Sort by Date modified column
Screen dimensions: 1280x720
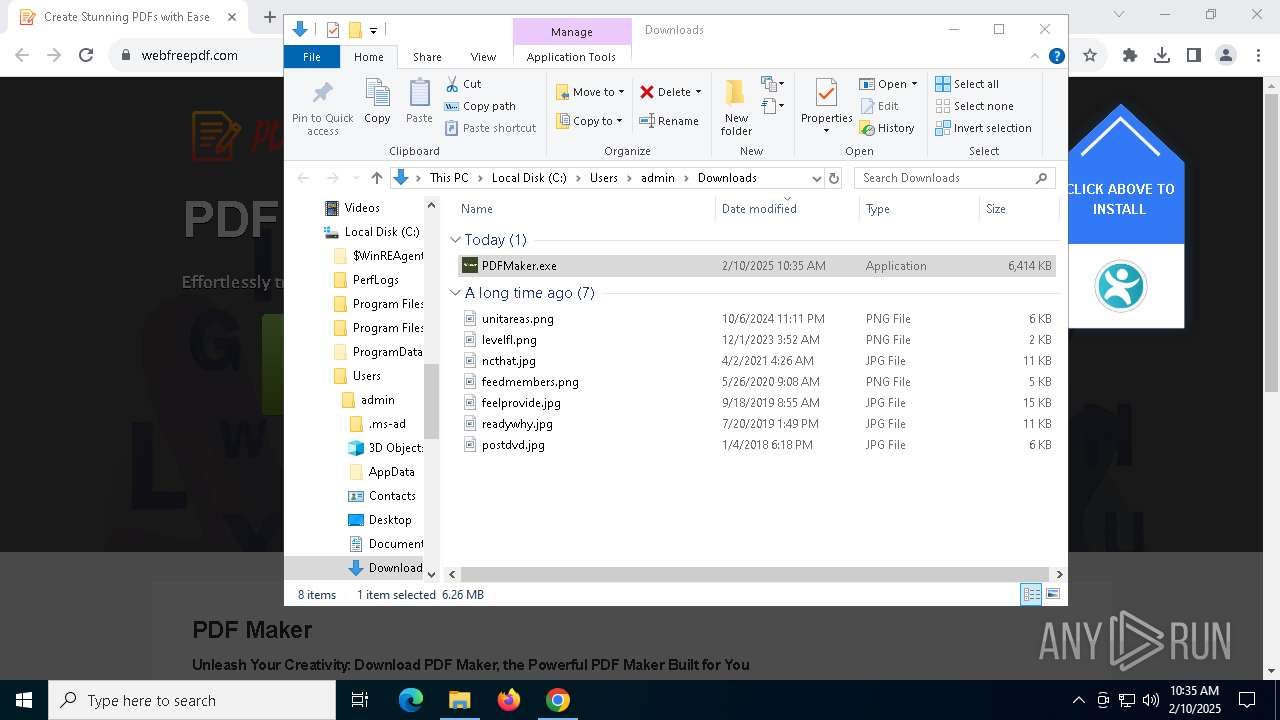click(787, 209)
